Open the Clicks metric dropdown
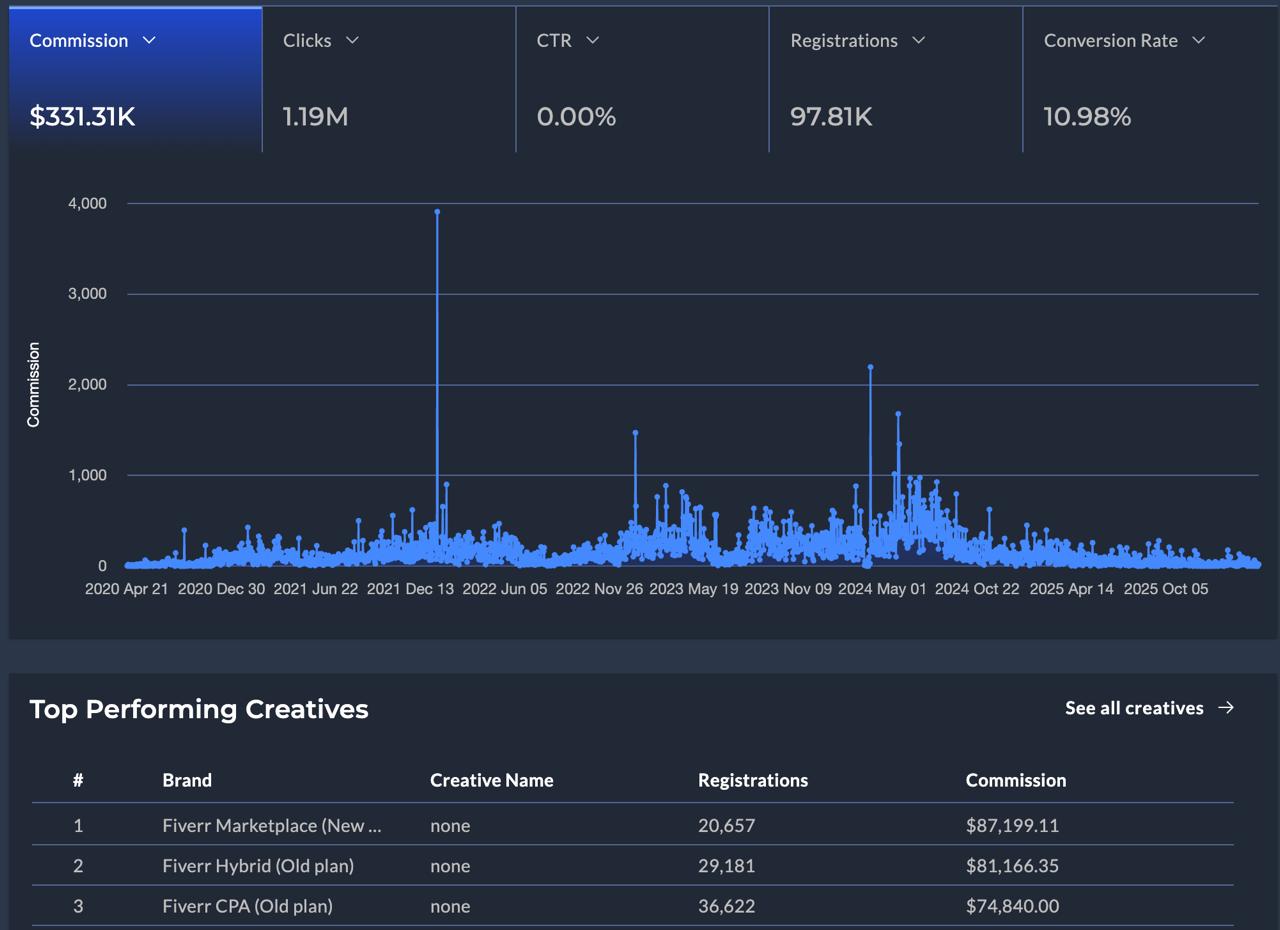 coord(352,41)
